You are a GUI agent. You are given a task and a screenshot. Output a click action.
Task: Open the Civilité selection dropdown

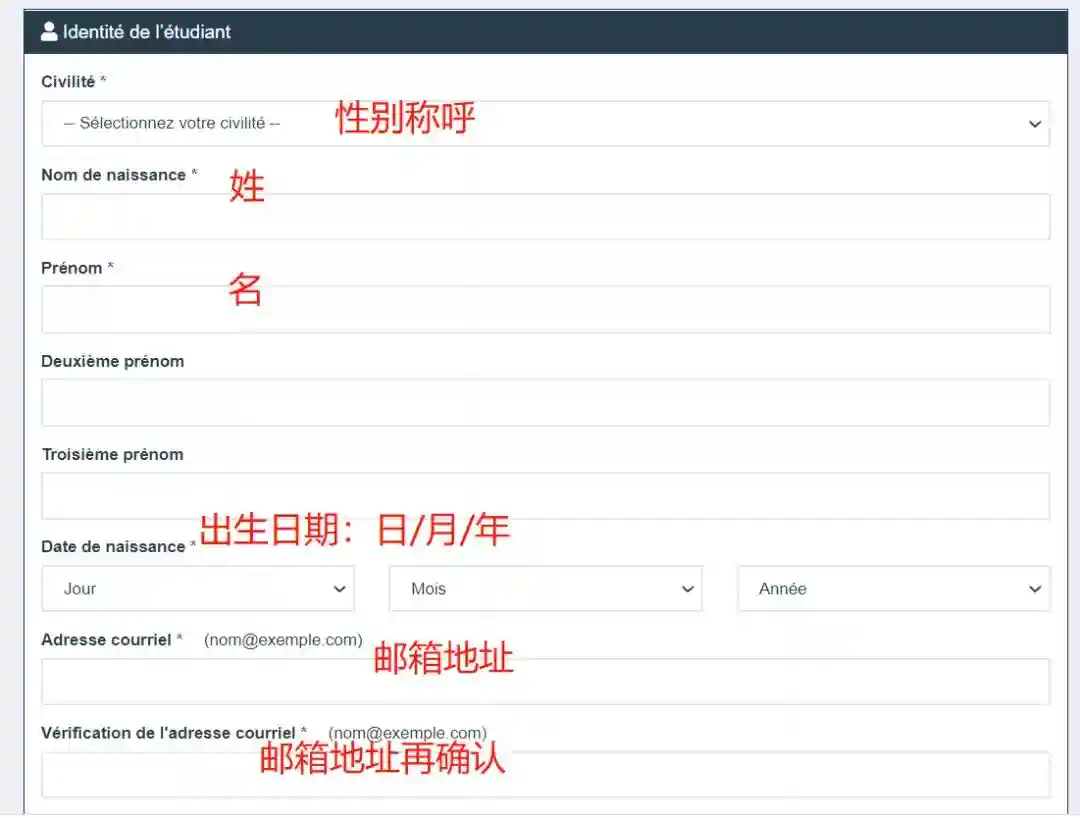pos(545,124)
